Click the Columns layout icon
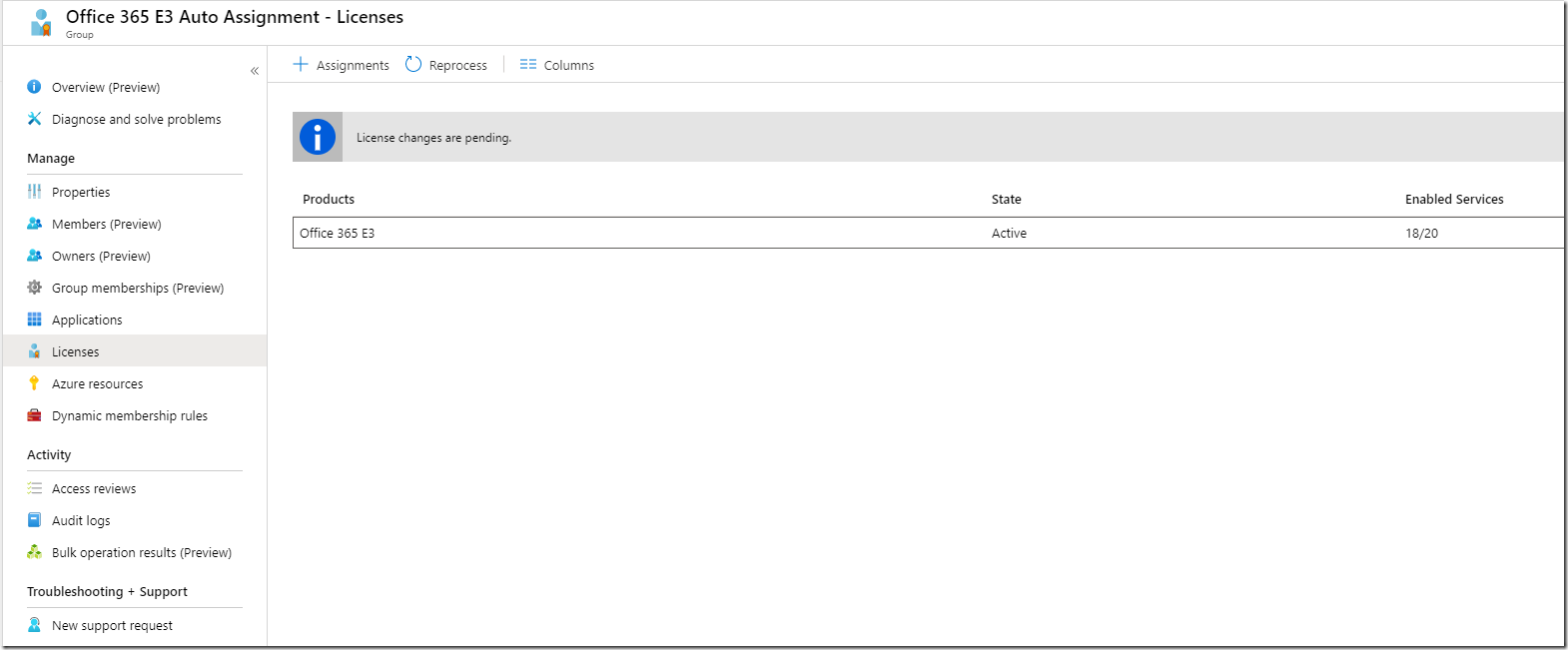1568x650 pixels. pos(528,64)
